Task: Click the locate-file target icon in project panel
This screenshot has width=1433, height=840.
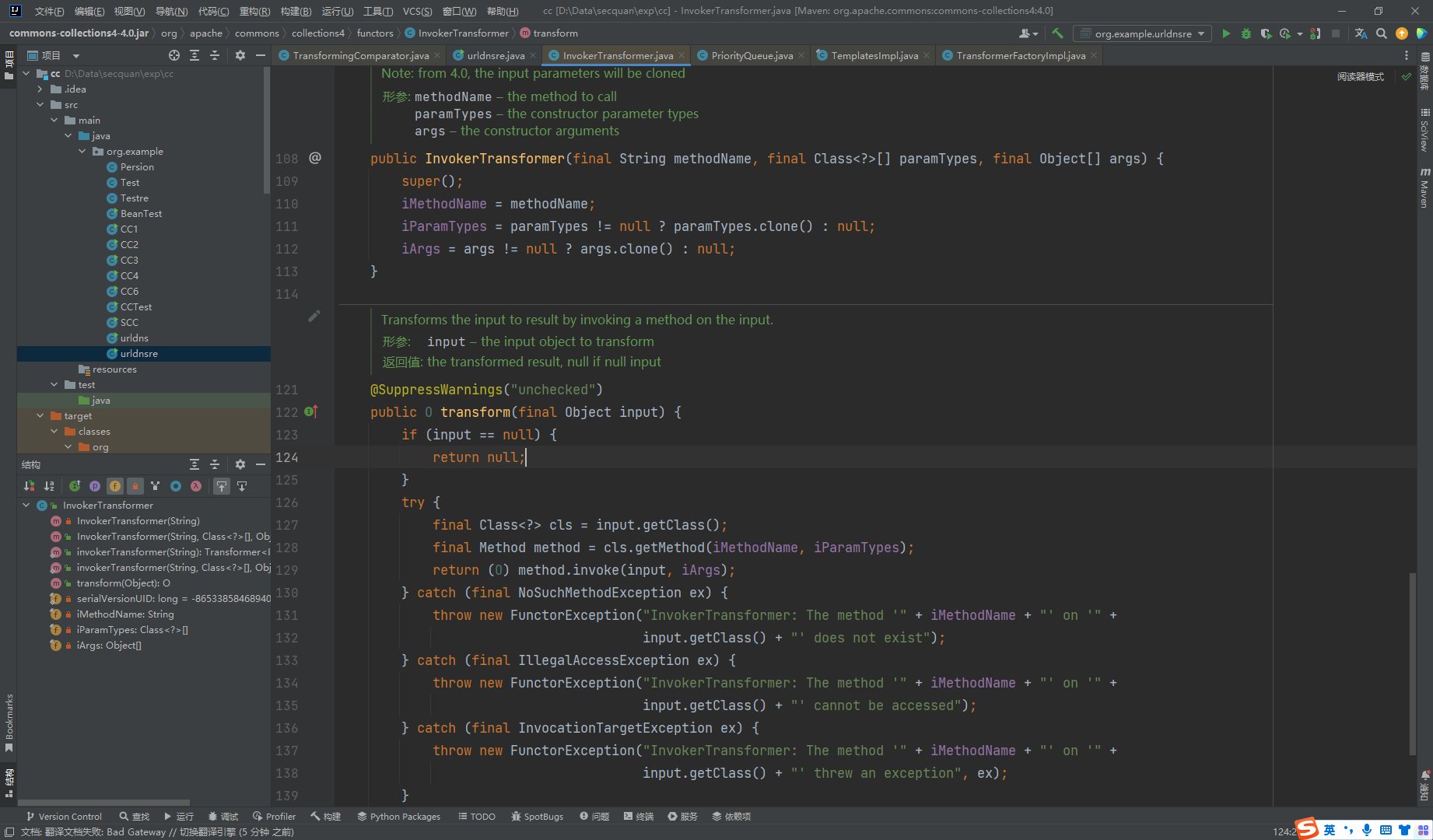Action: [174, 55]
